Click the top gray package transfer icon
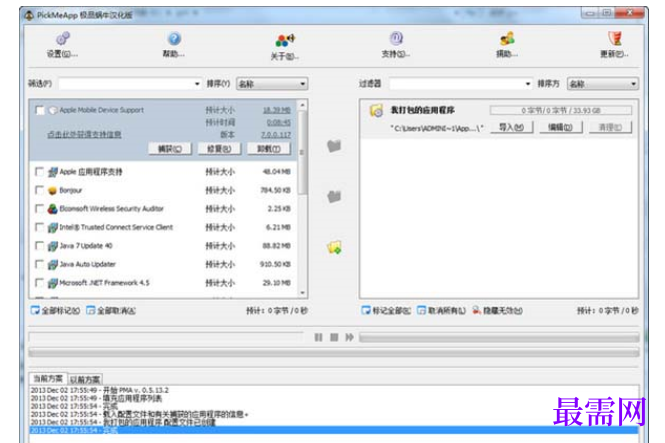The height and width of the screenshot is (443, 665). tap(334, 146)
